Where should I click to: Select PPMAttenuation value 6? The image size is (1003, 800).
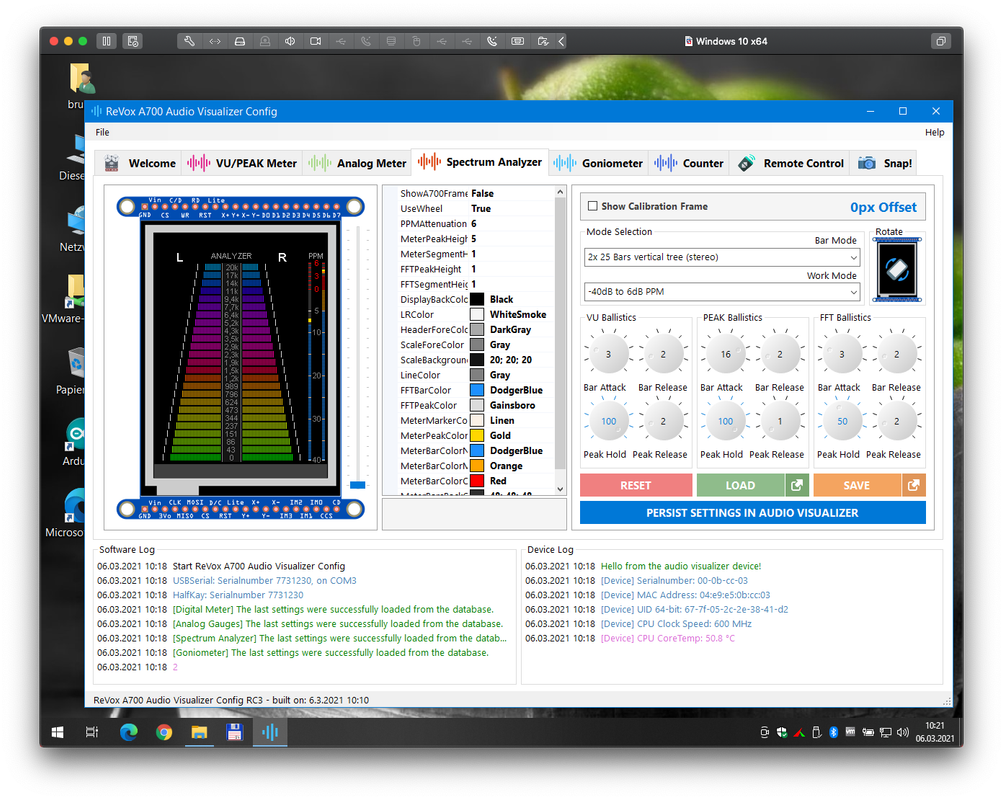click(474, 224)
